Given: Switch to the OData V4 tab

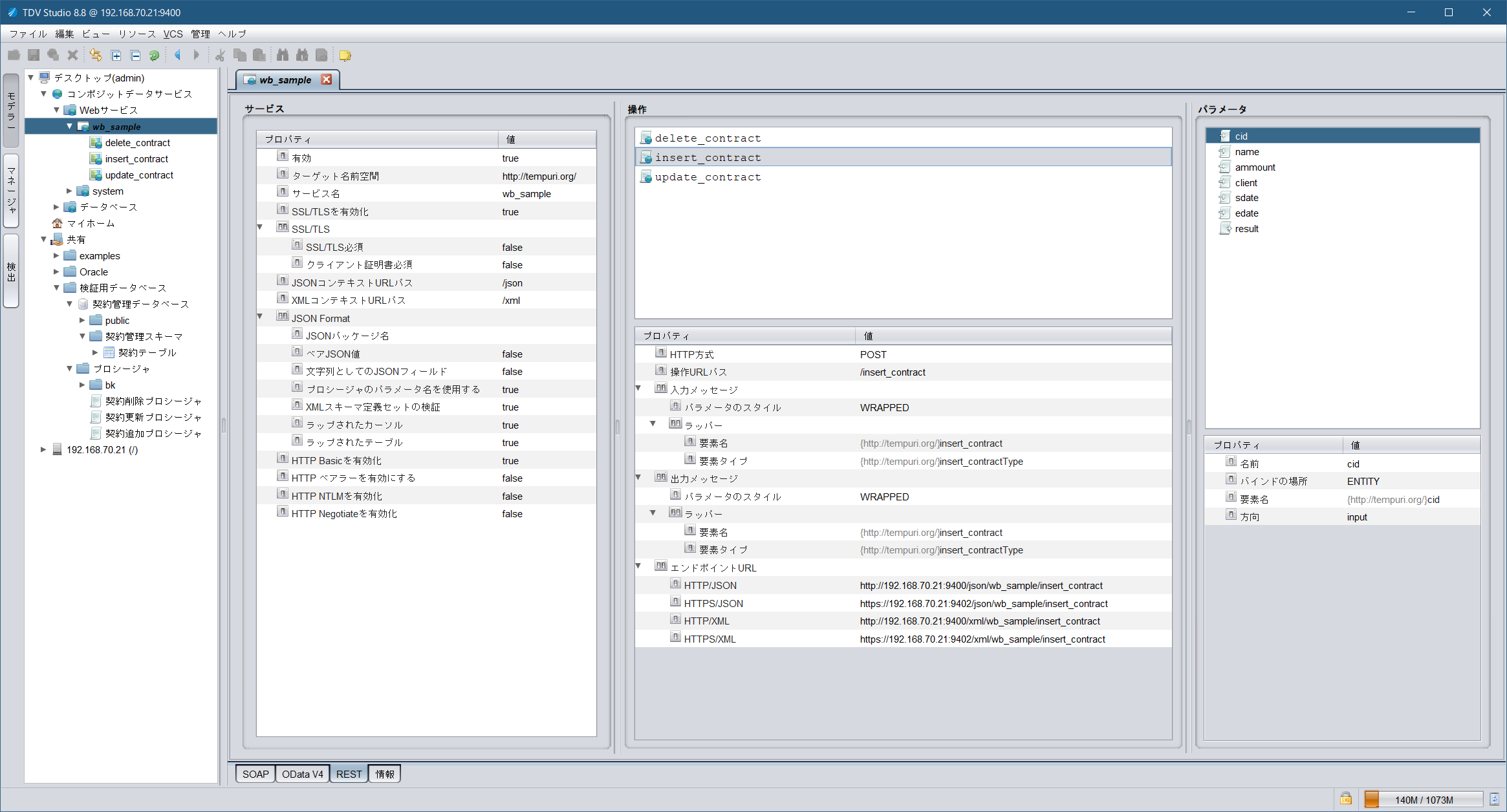Looking at the screenshot, I should [x=302, y=774].
